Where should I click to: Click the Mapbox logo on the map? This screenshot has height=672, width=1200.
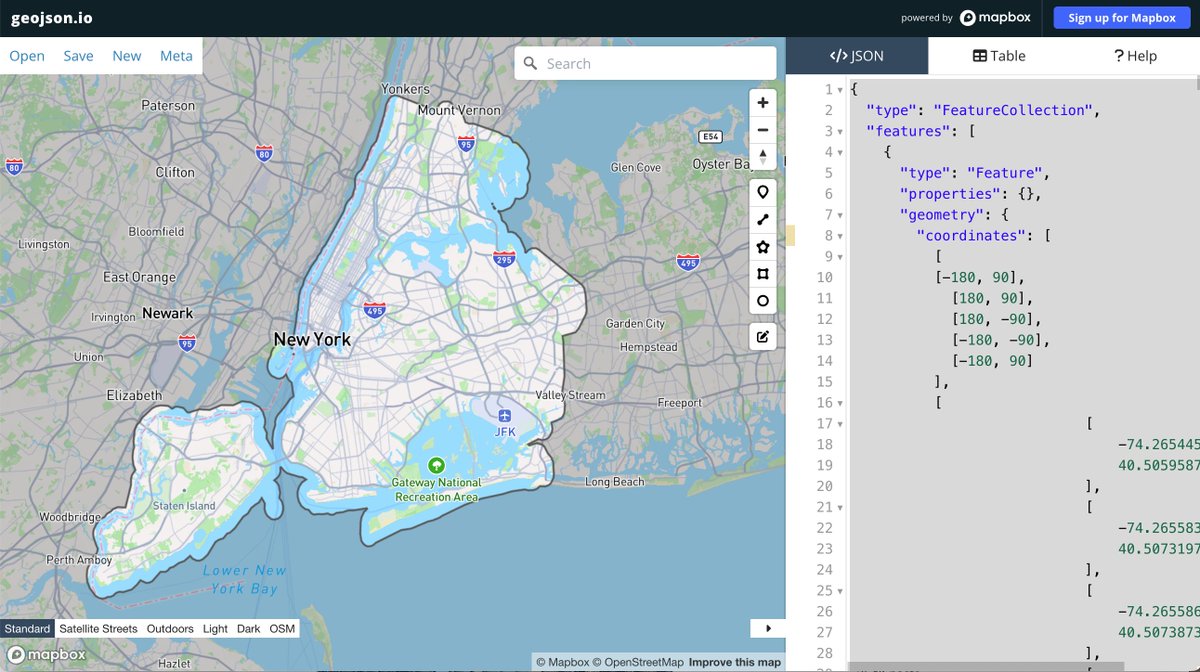(x=46, y=654)
